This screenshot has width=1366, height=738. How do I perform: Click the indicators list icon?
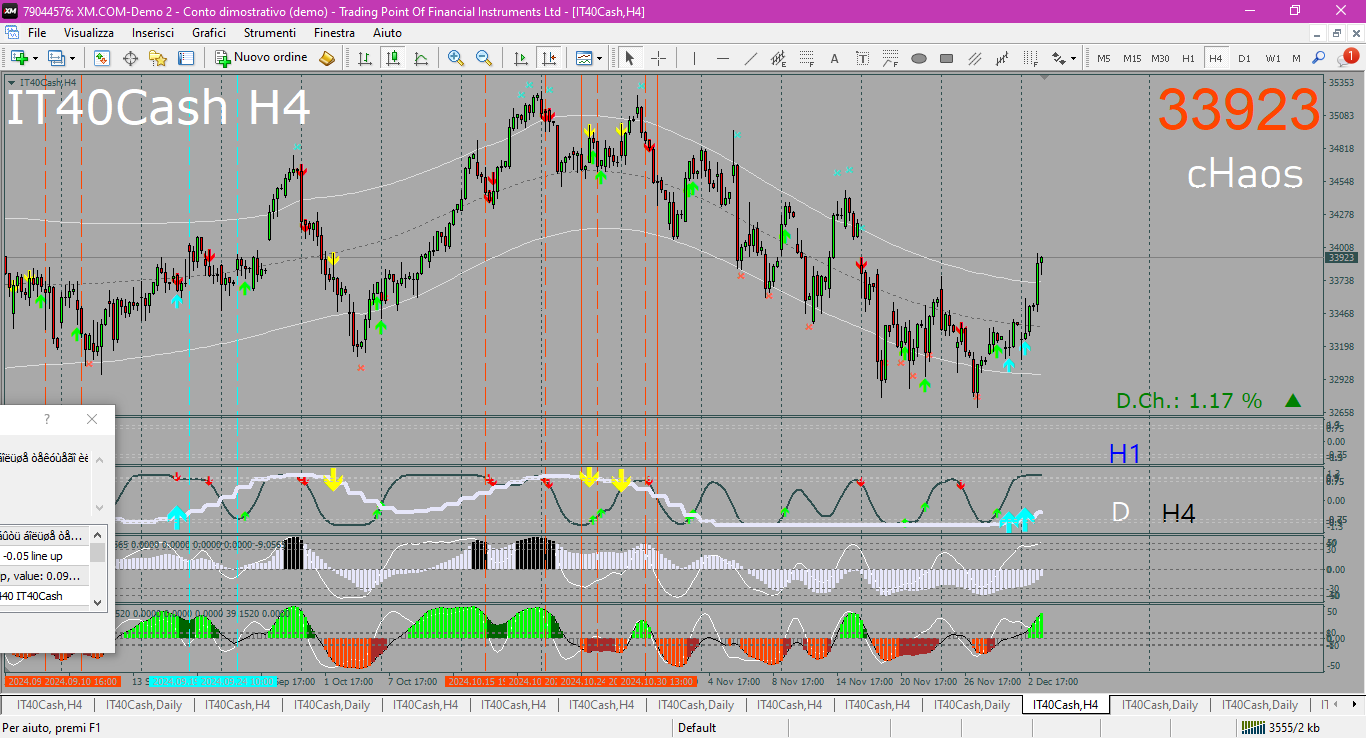[x=584, y=58]
